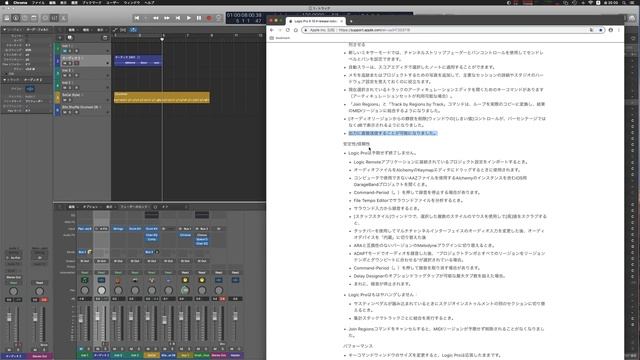Click the playhead marker in the ruler
Image resolution: width=640 pixels, height=360 pixels.
point(162,38)
